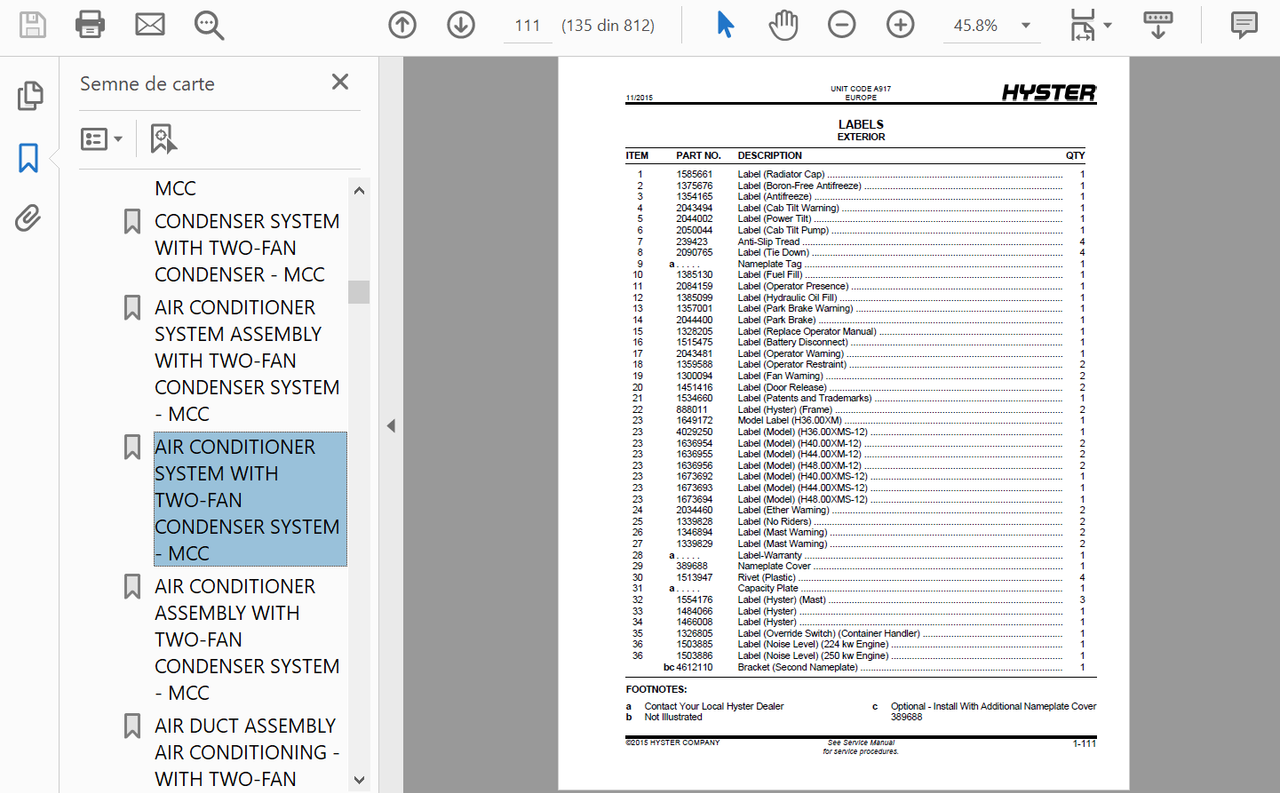The image size is (1280, 793).
Task: Open page fit options dropdown arrow
Action: point(1107,26)
